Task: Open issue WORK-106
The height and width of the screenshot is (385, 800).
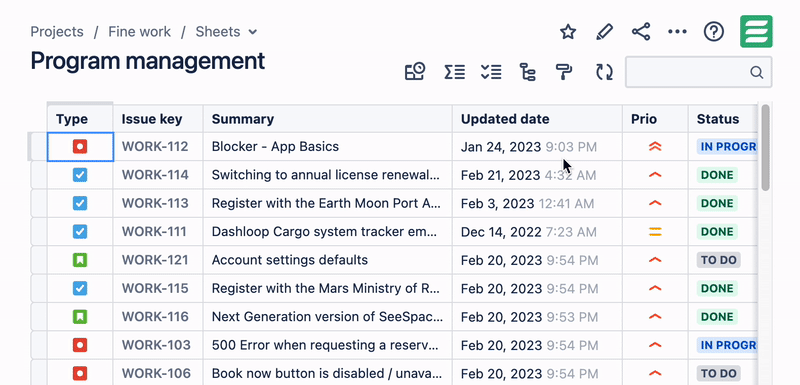Action: coord(156,373)
